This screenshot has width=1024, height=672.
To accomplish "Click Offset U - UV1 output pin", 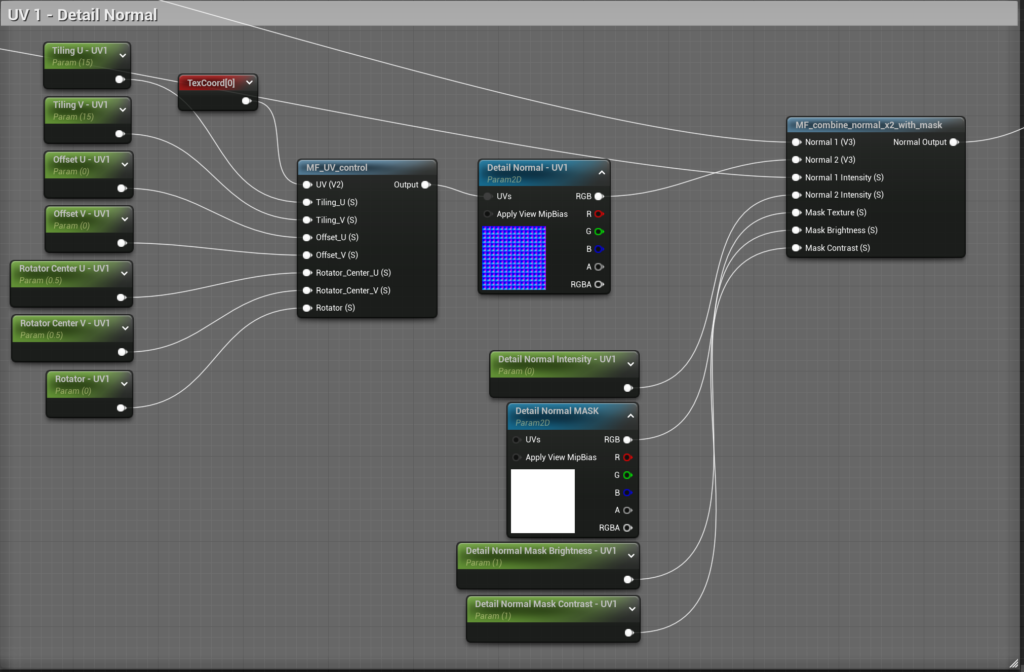I will tap(121, 189).
